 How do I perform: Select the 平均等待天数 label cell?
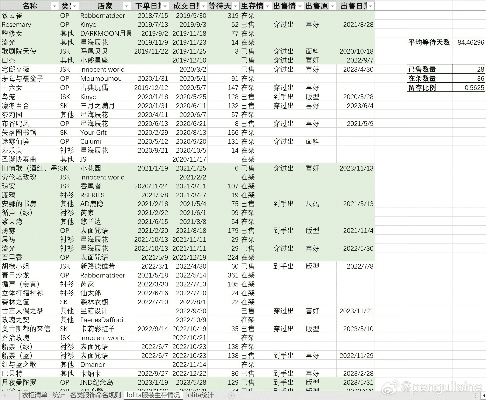430,42
